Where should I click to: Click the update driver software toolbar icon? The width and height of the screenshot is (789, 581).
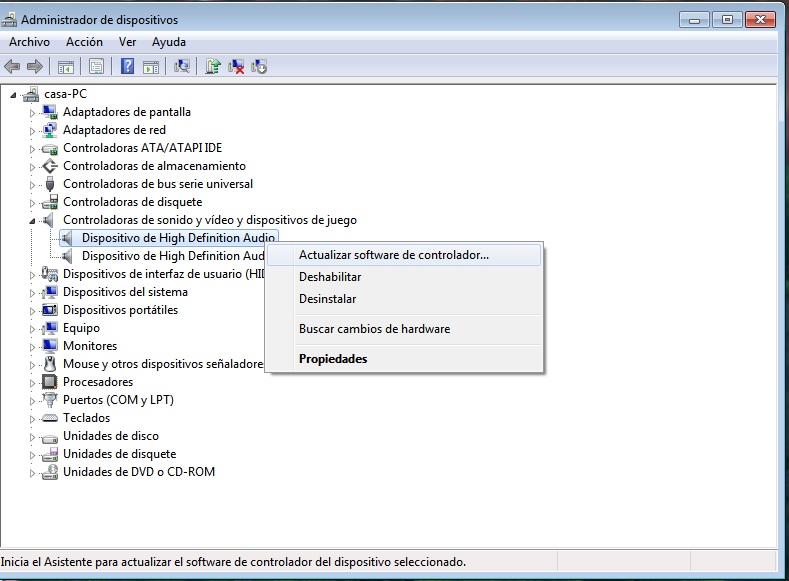pyautogui.click(x=213, y=66)
